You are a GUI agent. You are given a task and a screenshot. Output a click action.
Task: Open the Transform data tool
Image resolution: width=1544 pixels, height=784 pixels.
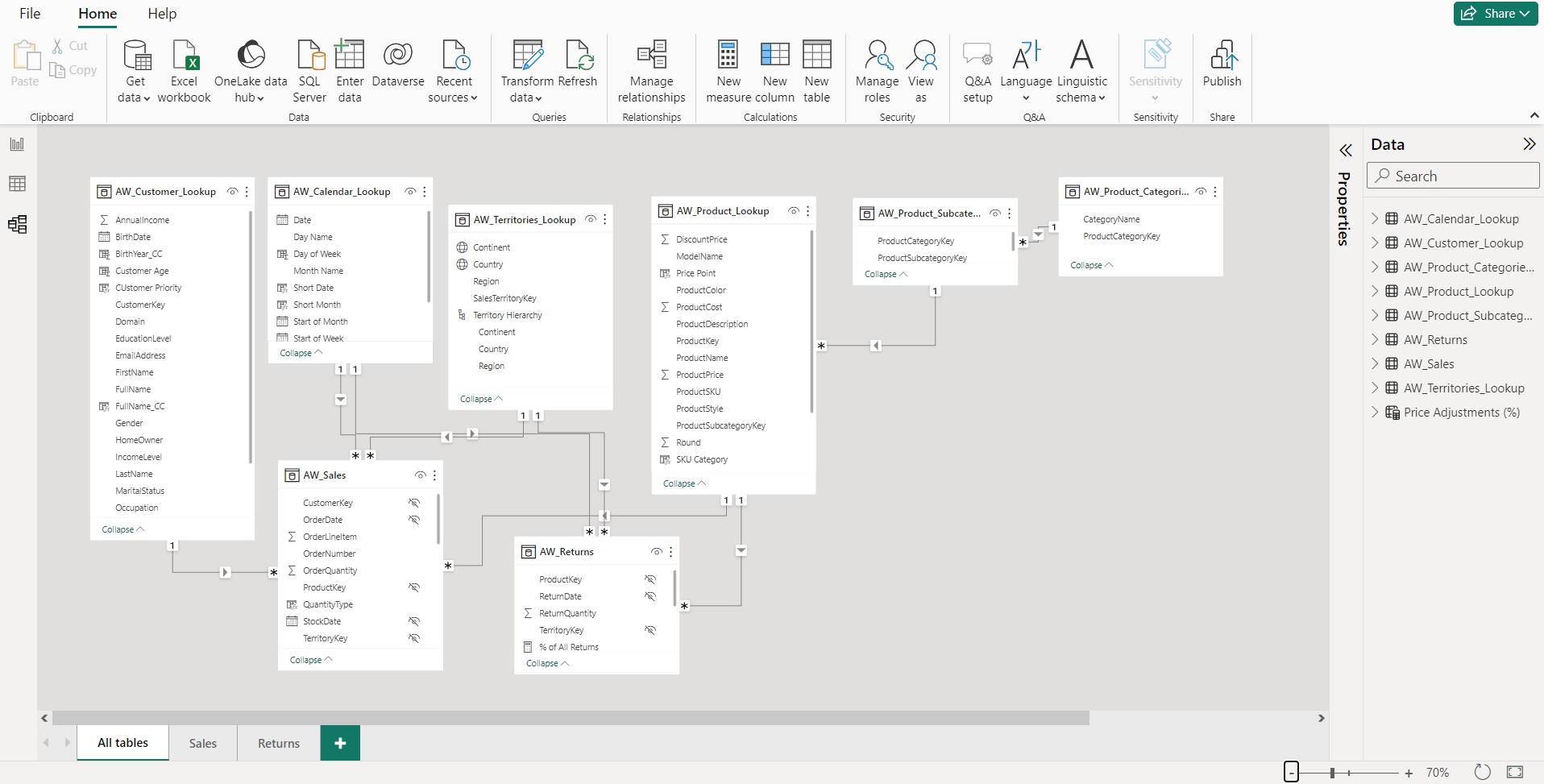pyautogui.click(x=525, y=71)
